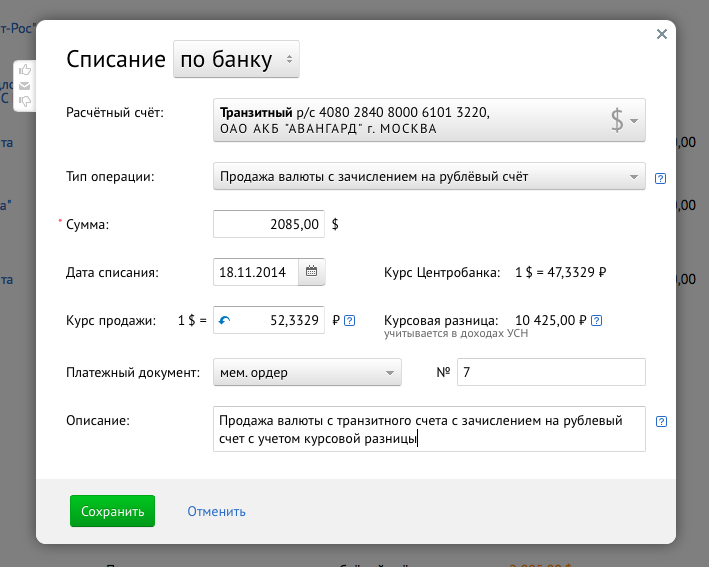Screen dimensions: 709x567
Task: Click the thumbs-up icon in the side feedback panel
Action: click(x=25, y=70)
